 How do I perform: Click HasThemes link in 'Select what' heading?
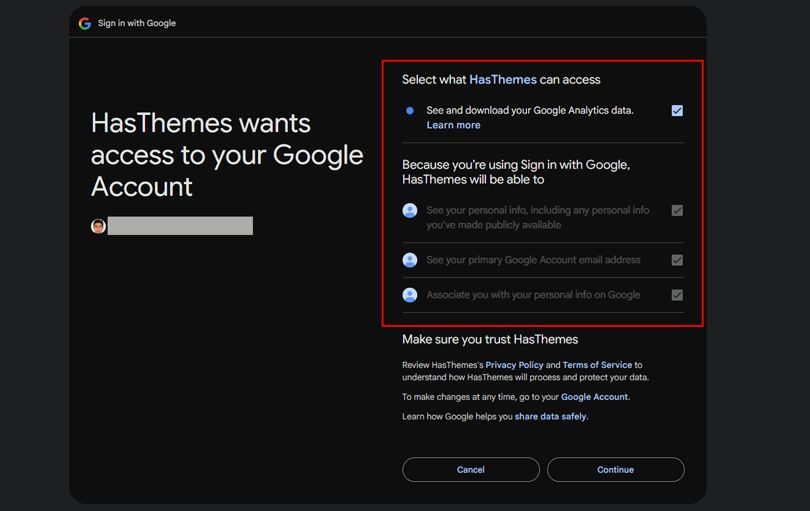(503, 80)
